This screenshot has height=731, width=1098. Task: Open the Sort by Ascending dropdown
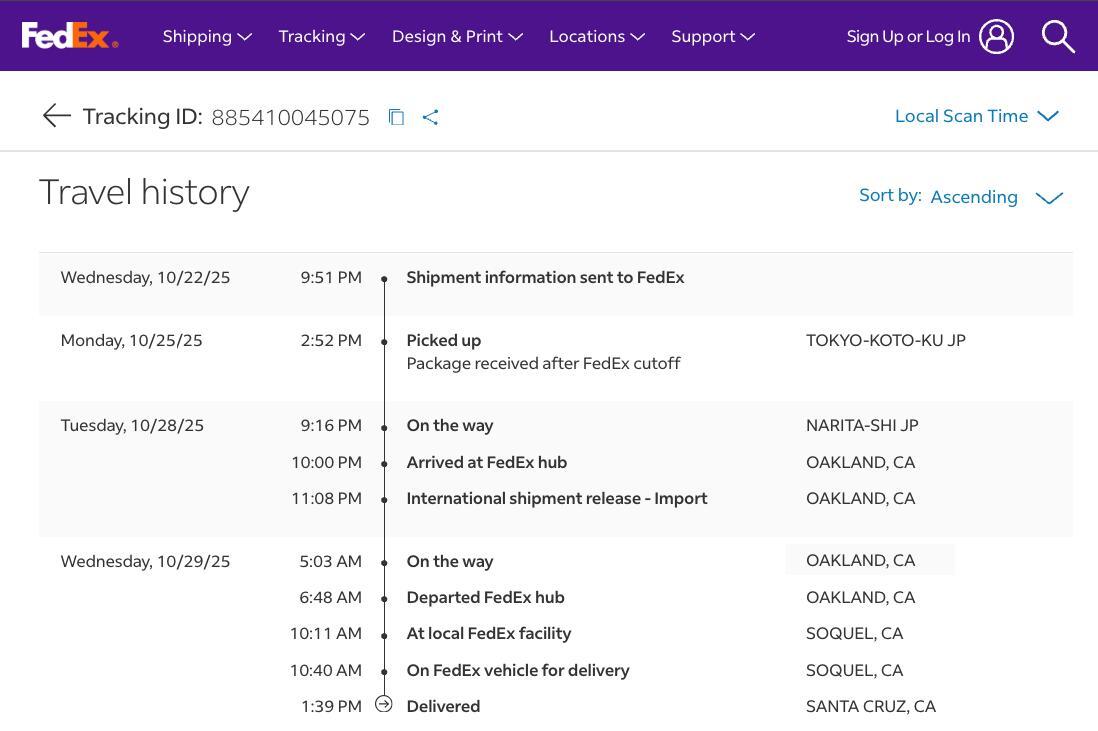tap(973, 197)
